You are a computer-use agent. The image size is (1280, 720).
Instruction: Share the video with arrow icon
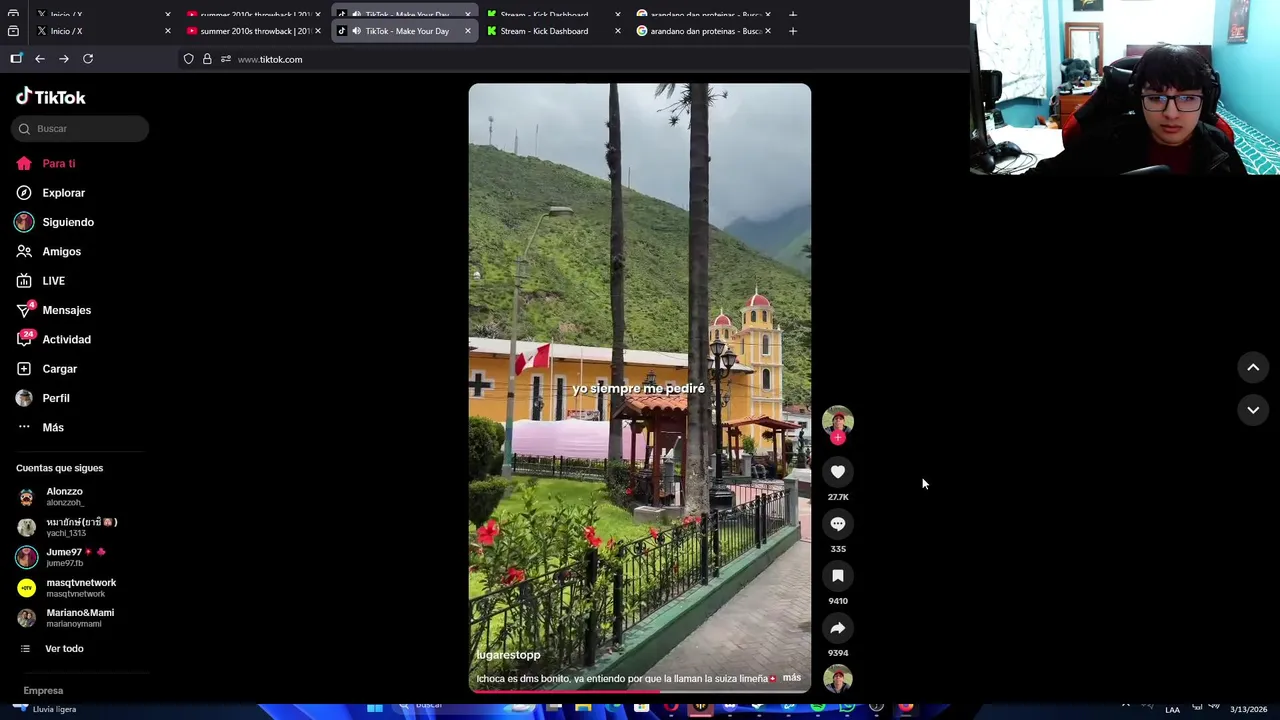(838, 628)
